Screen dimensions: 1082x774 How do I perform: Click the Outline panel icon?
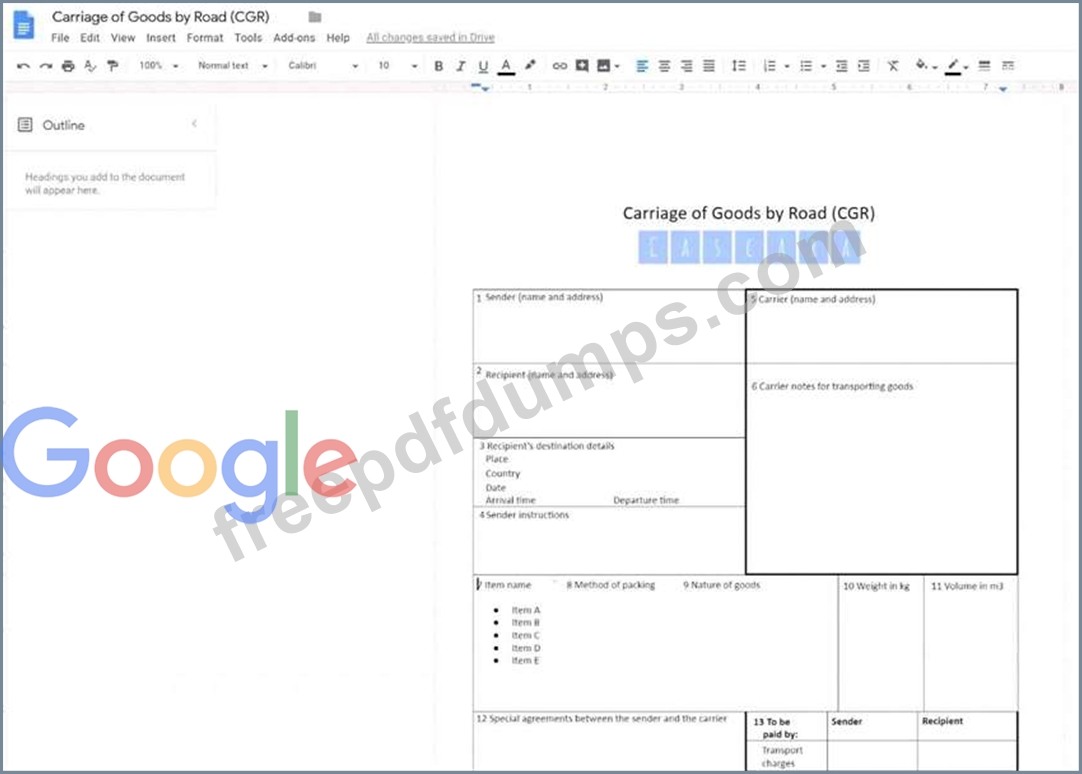(25, 125)
